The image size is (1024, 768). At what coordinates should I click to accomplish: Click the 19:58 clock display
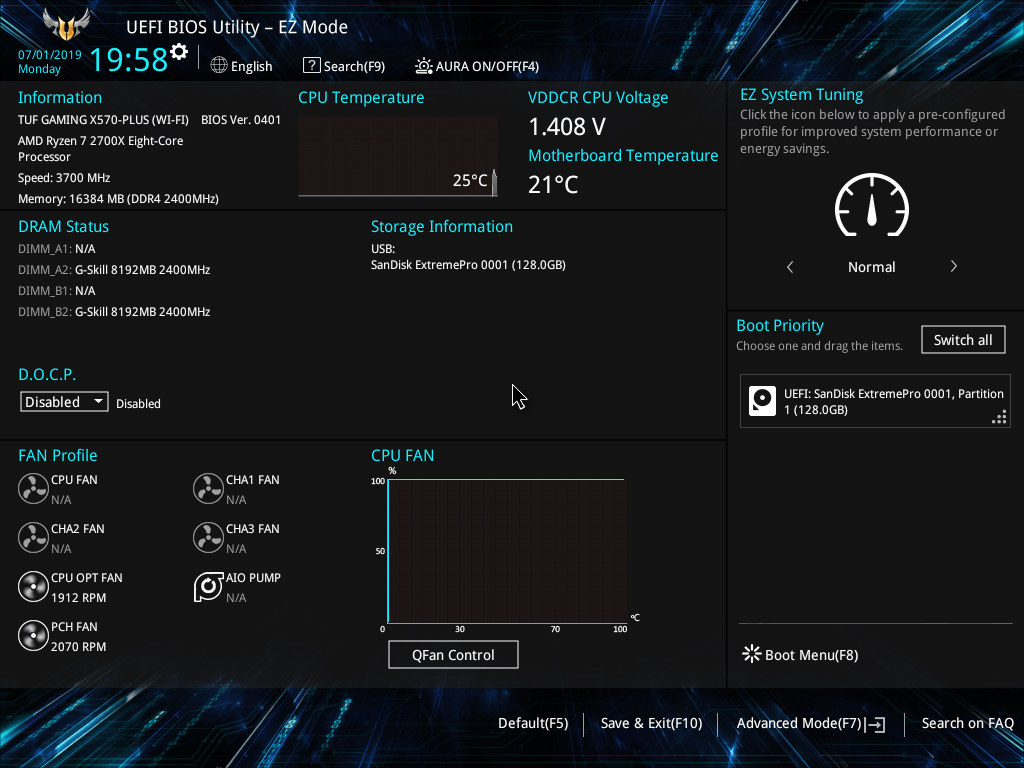pos(129,59)
